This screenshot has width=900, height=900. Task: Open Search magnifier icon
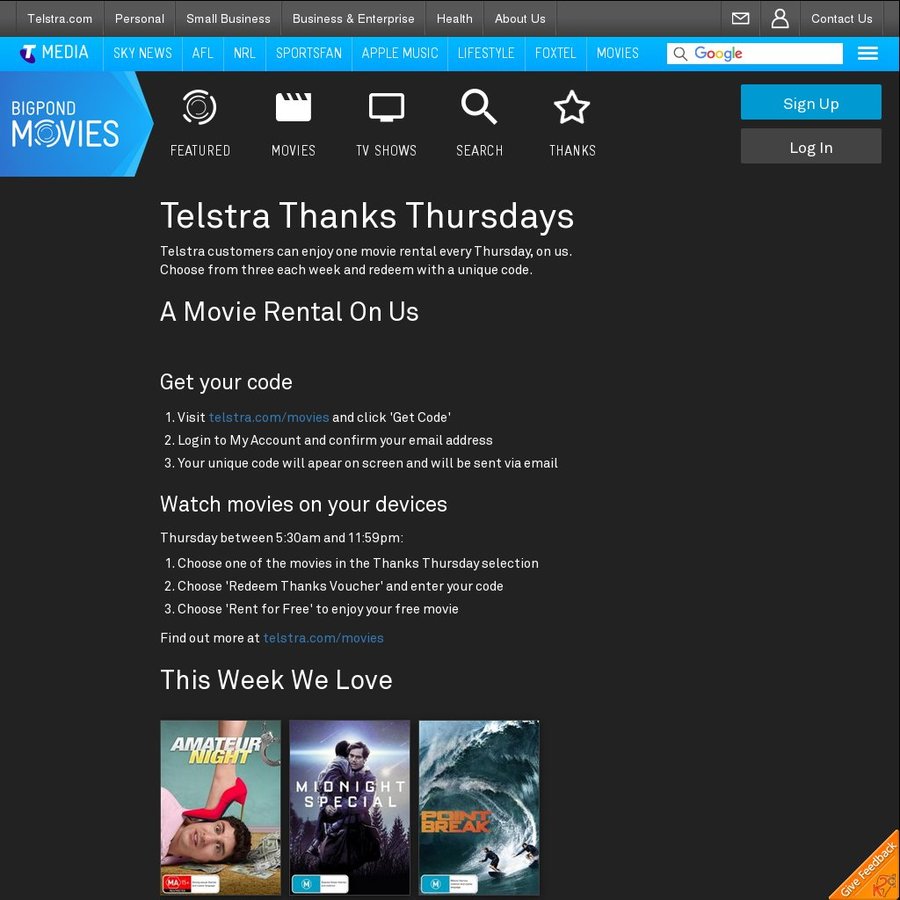[x=479, y=107]
